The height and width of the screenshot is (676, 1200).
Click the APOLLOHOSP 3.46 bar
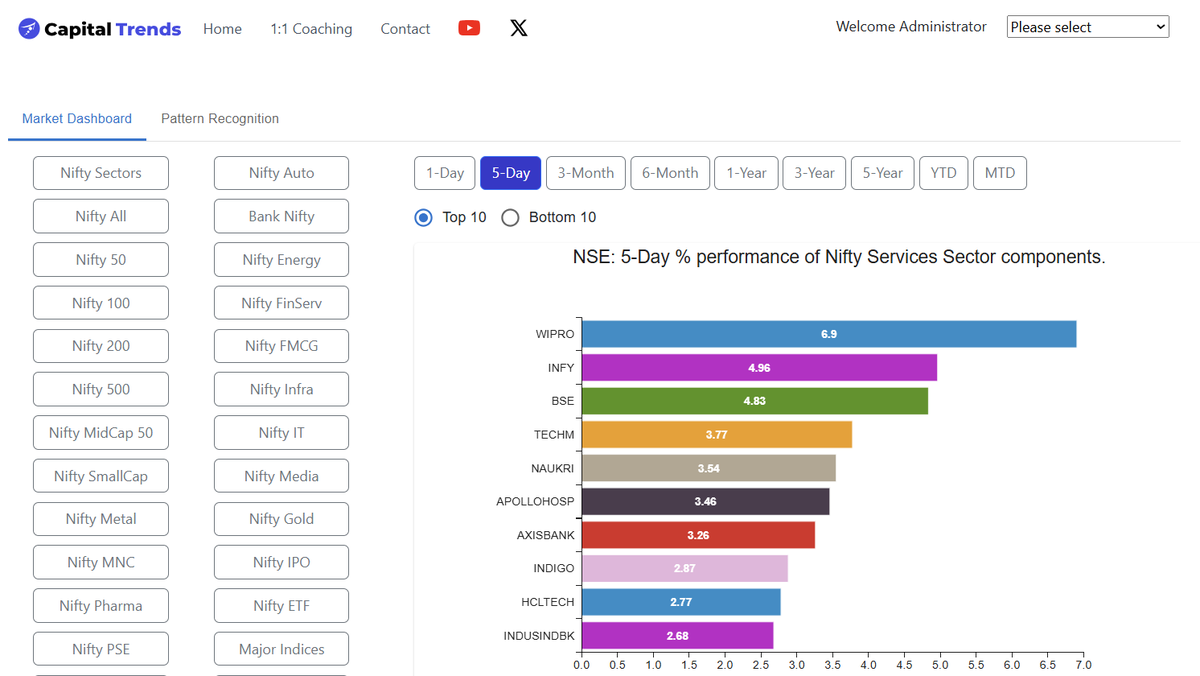[x=706, y=502]
